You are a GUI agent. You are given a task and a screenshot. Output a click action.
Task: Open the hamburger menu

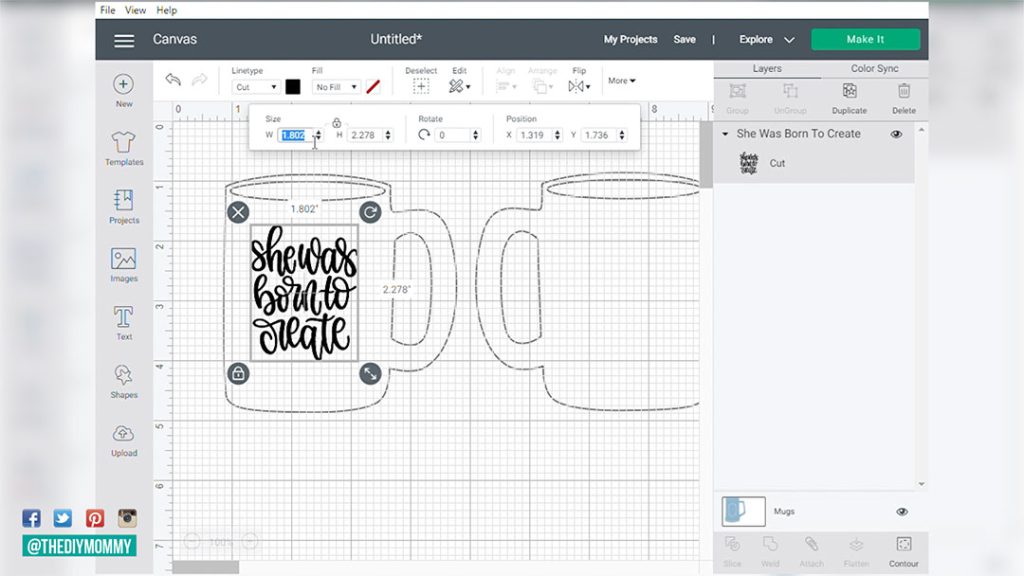click(x=124, y=40)
